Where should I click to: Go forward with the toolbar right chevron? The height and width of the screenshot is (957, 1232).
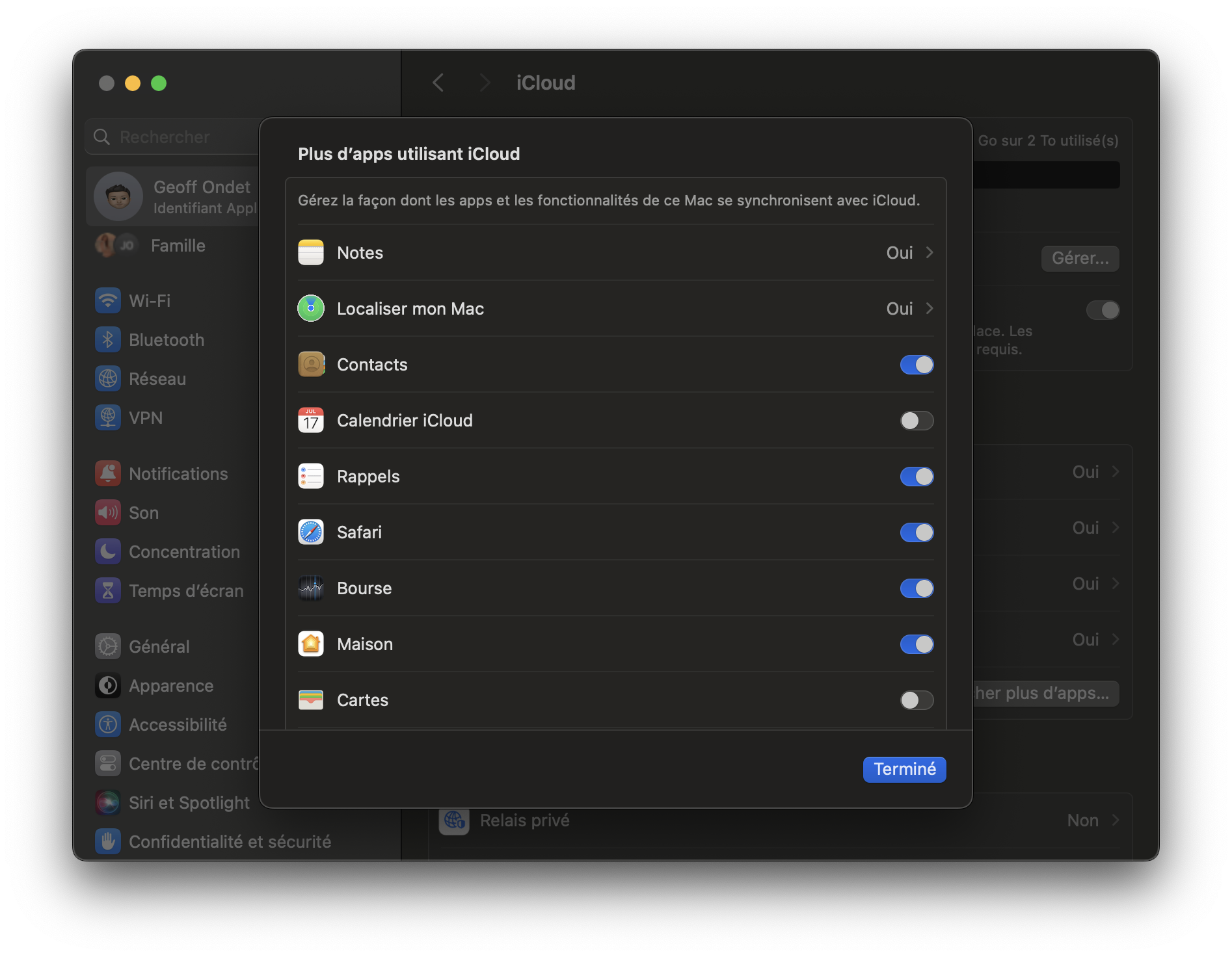click(x=485, y=83)
